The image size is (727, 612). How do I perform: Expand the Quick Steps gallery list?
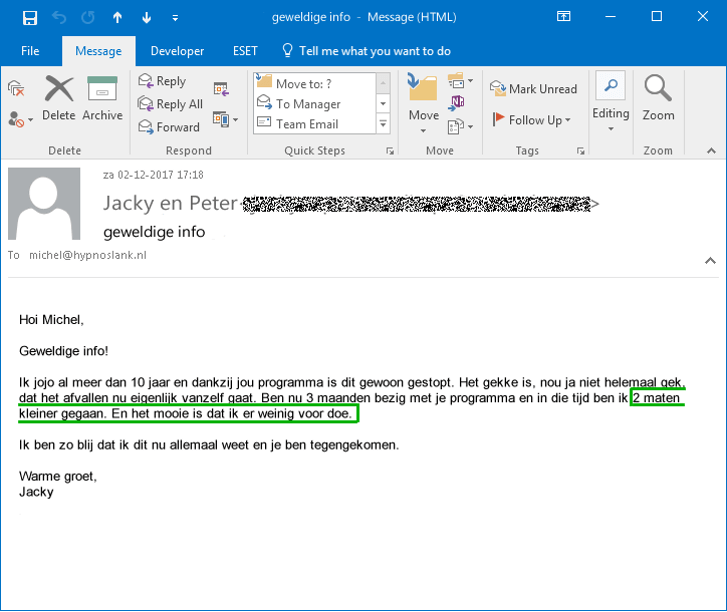(383, 124)
